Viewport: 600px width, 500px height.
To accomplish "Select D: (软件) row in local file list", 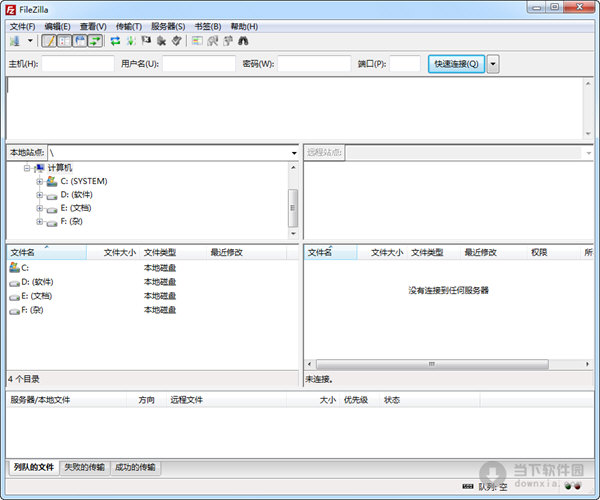I will 152,282.
